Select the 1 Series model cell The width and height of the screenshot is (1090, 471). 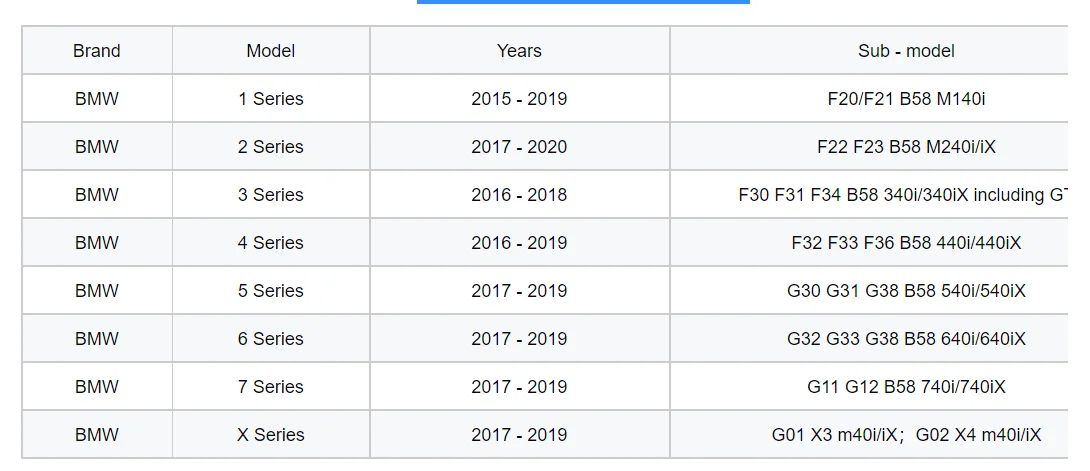click(x=271, y=99)
